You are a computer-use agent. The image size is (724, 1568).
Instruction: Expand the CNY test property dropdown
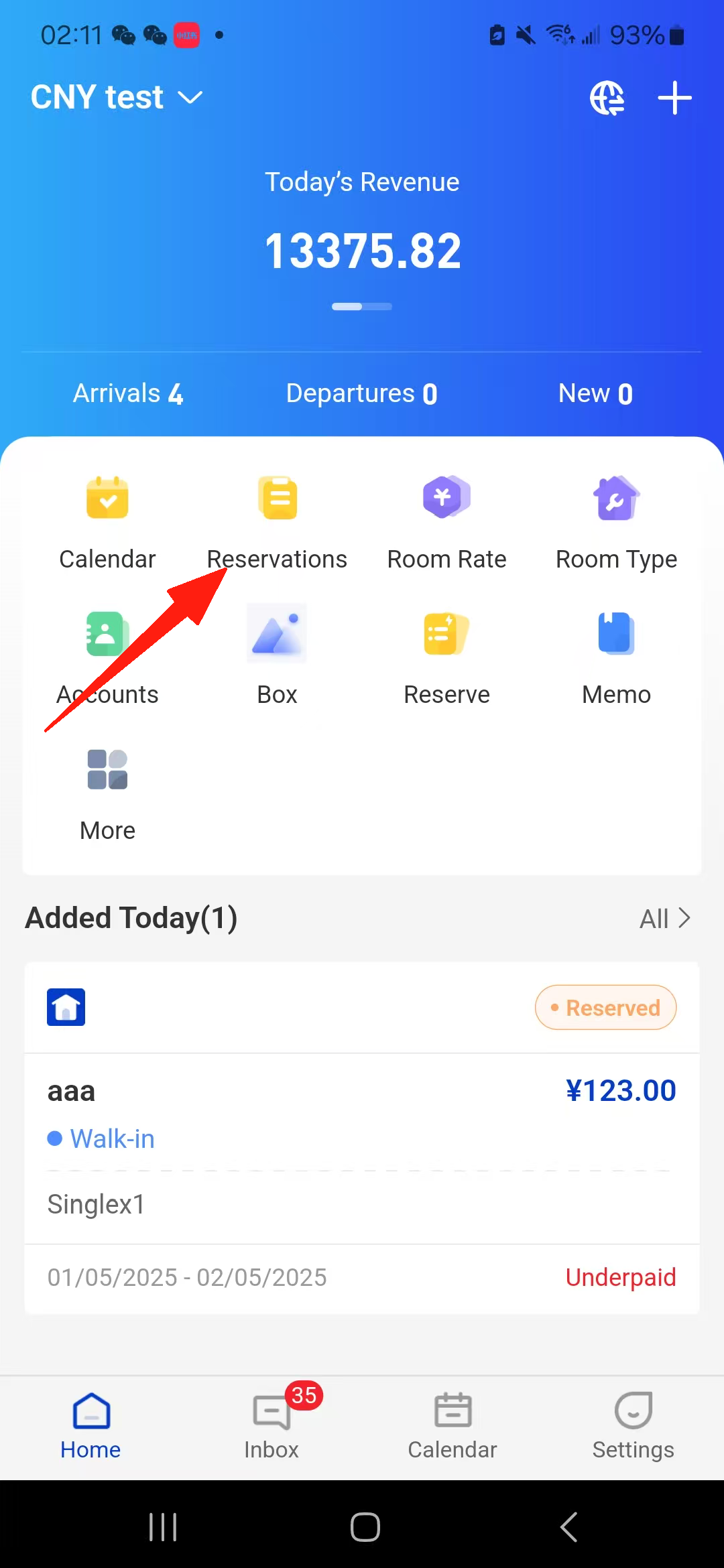click(x=117, y=98)
